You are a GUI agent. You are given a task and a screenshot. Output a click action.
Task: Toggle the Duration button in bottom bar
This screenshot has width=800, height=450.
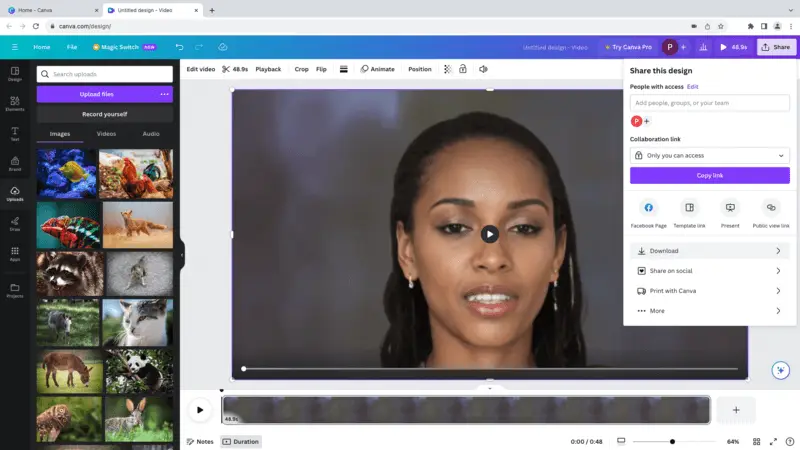[241, 441]
